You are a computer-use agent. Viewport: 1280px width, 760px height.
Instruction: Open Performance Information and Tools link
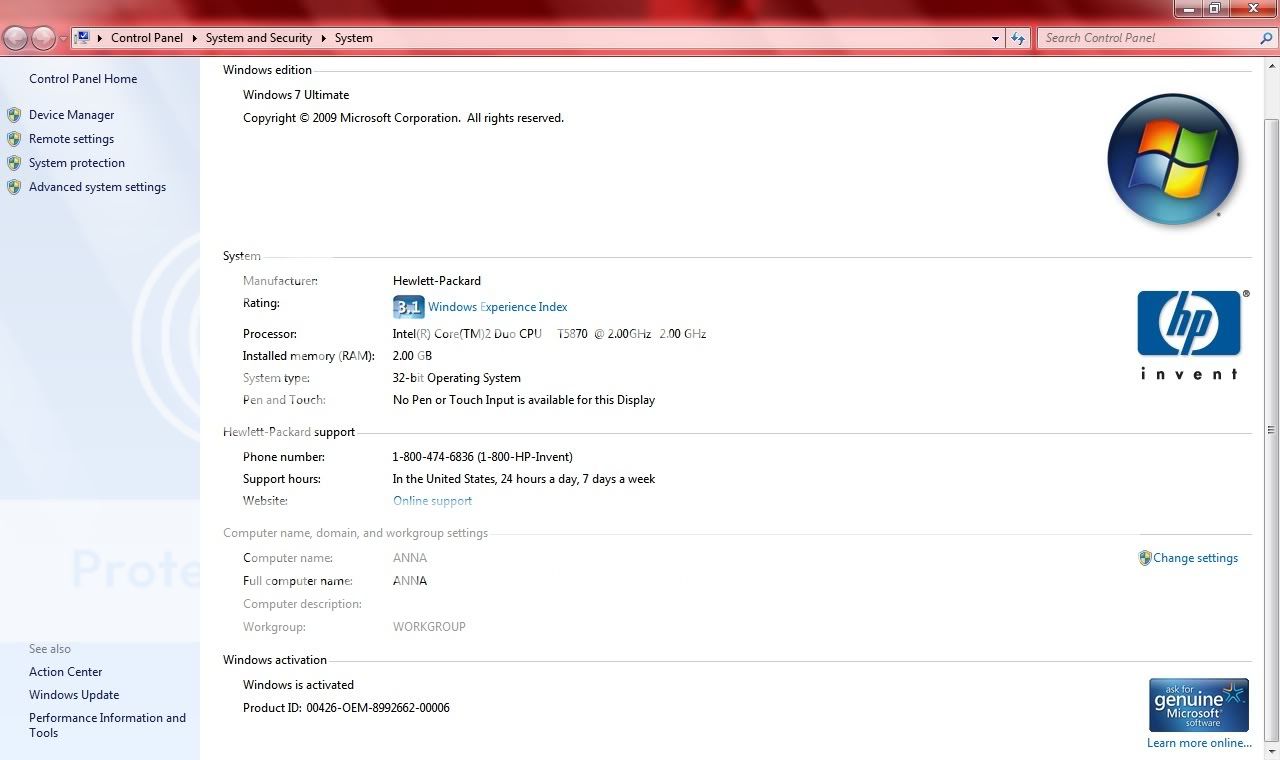click(x=107, y=725)
